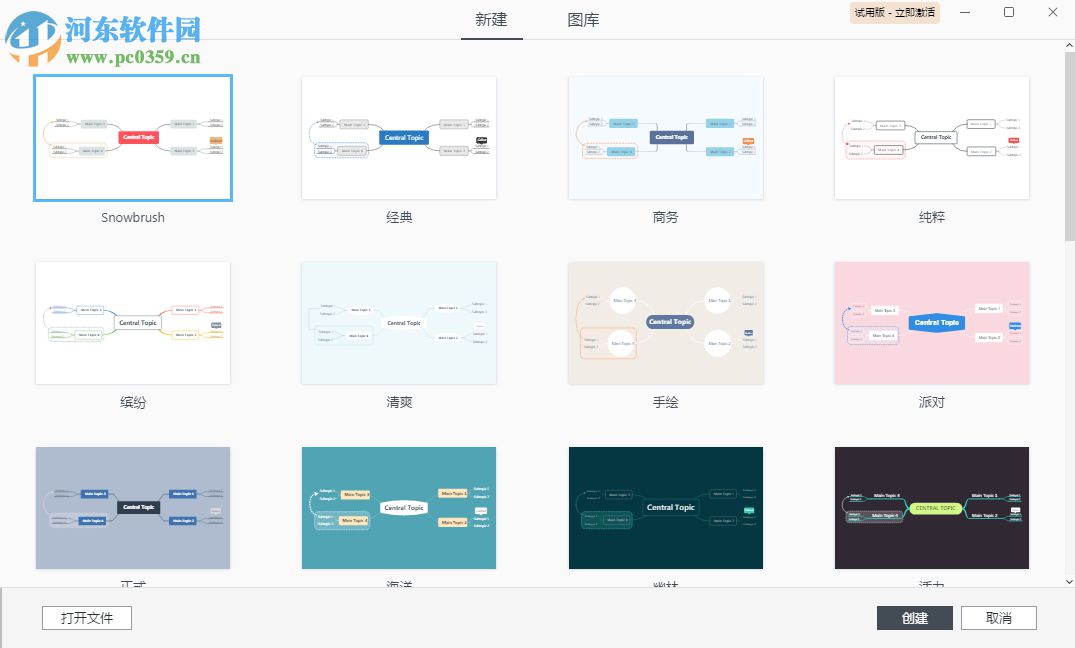Select the Snowbrush template

pyautogui.click(x=133, y=138)
